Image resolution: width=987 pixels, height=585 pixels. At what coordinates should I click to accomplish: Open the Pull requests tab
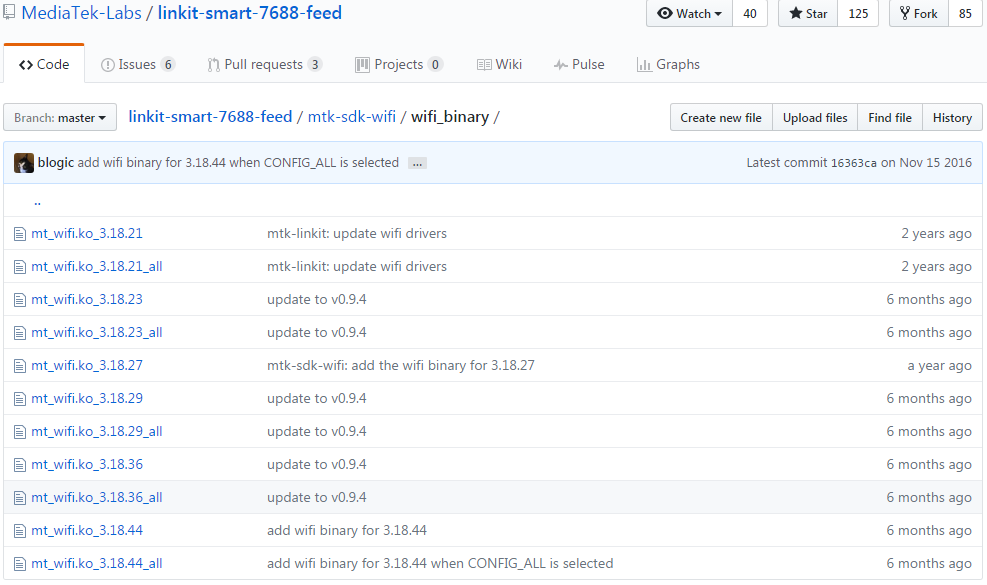(x=264, y=64)
